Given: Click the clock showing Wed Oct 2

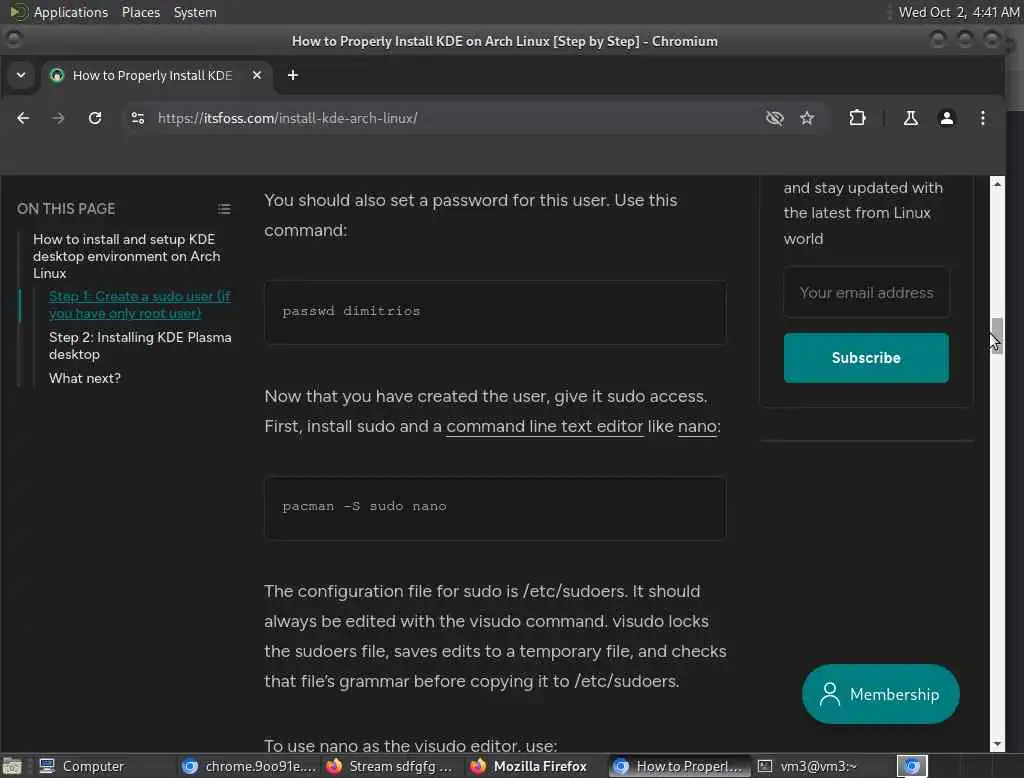Looking at the screenshot, I should (x=959, y=12).
